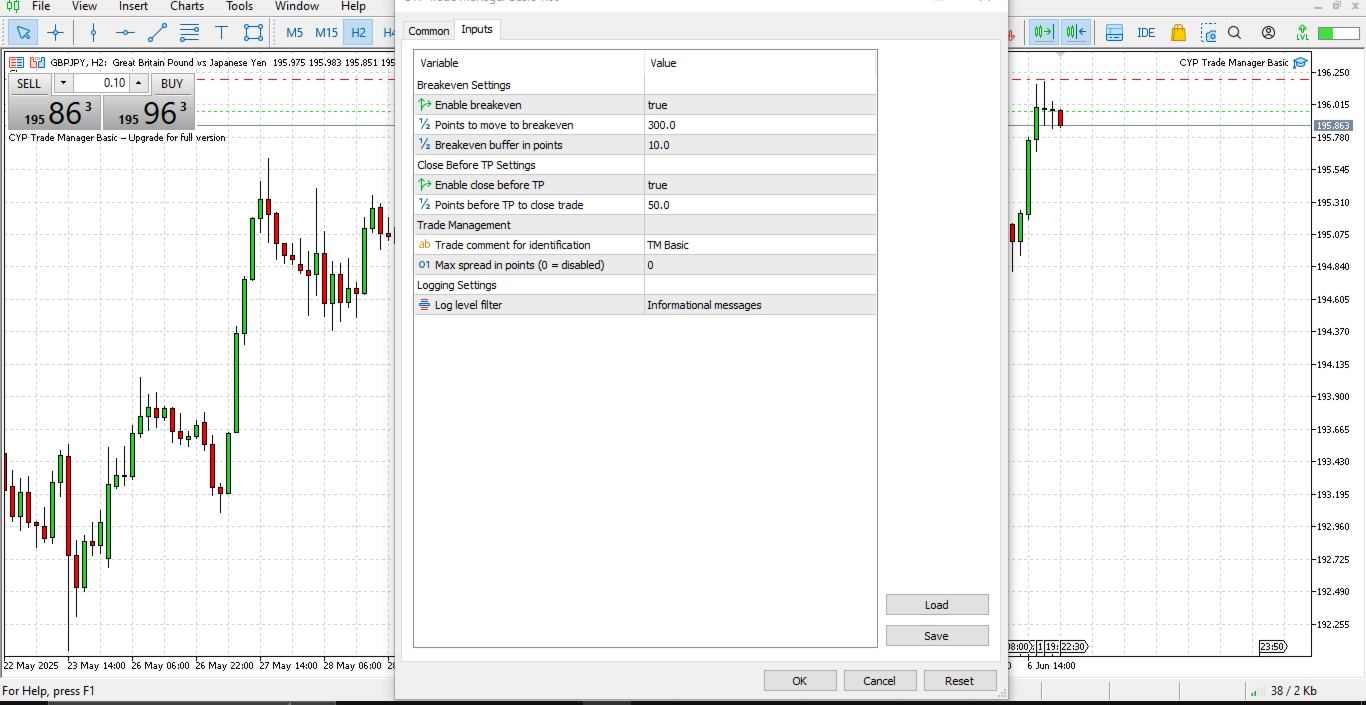Activate the crosshair tool

[56, 33]
